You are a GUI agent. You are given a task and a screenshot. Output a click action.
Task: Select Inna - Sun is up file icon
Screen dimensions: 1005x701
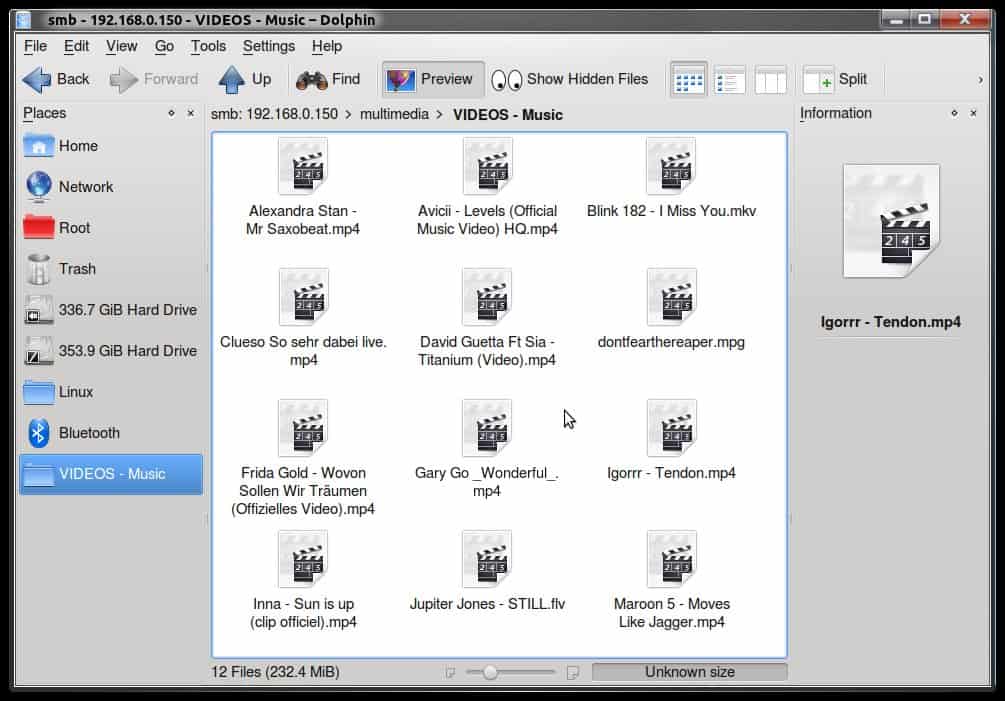click(x=303, y=559)
